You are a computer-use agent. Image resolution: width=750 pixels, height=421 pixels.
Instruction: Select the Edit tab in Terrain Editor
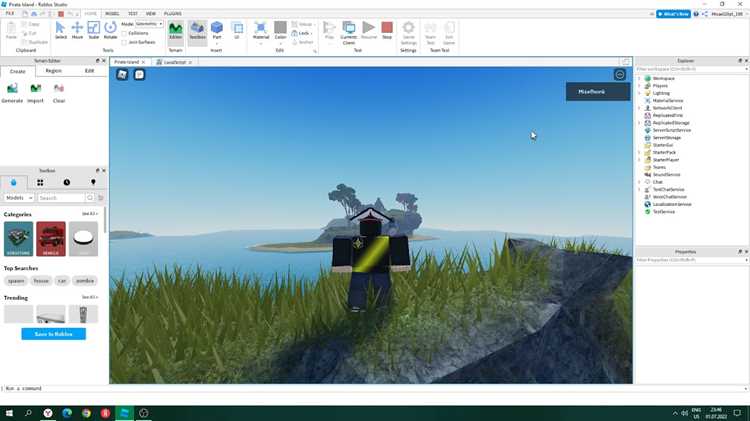point(89,71)
